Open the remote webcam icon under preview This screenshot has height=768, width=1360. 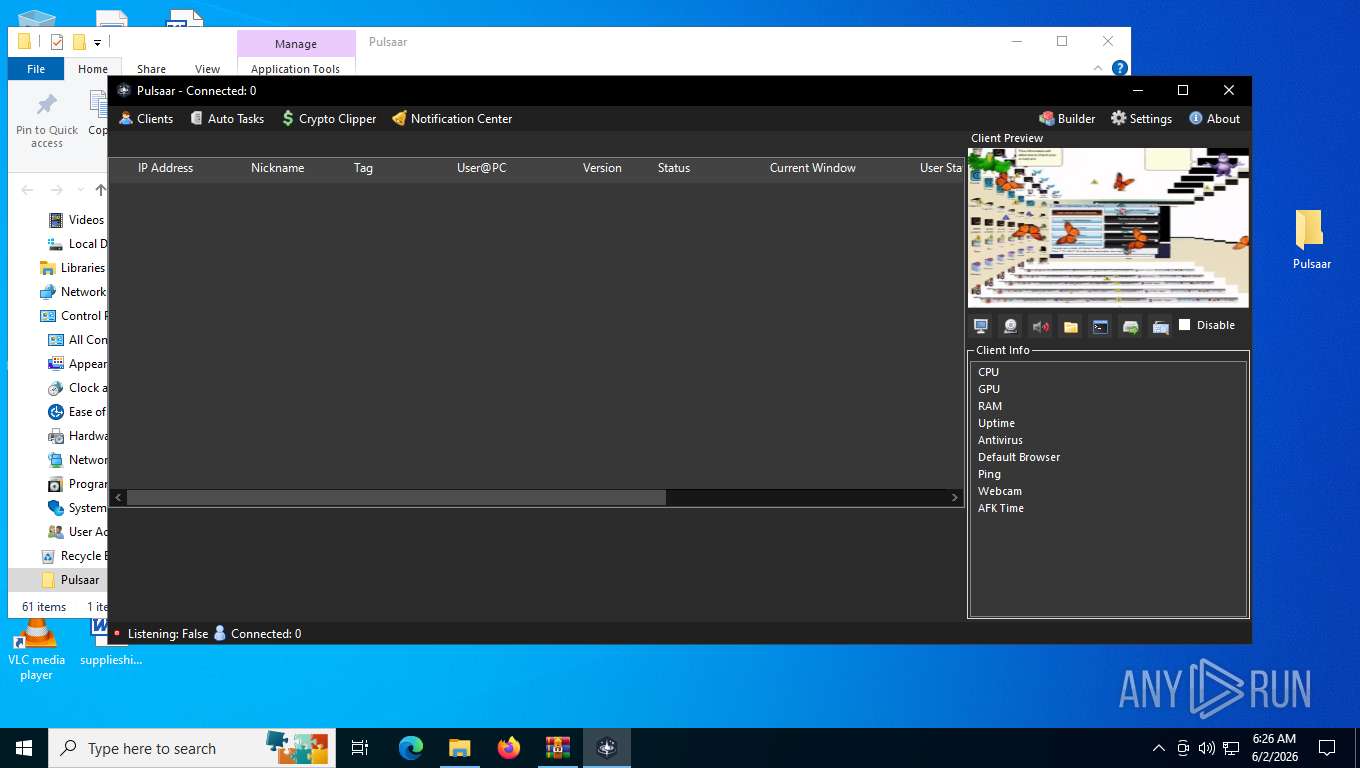[1011, 326]
